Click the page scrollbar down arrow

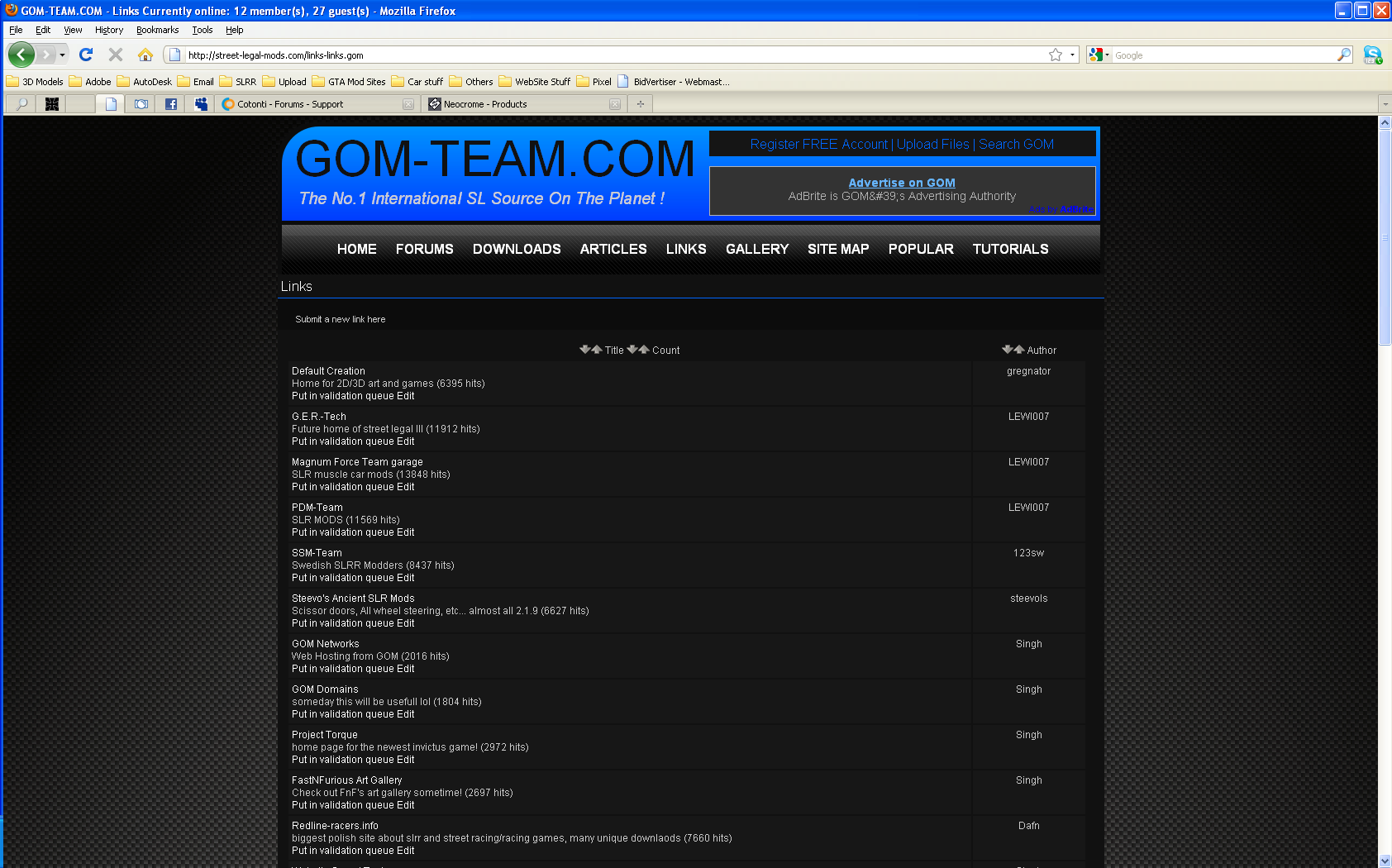pyautogui.click(x=1385, y=861)
